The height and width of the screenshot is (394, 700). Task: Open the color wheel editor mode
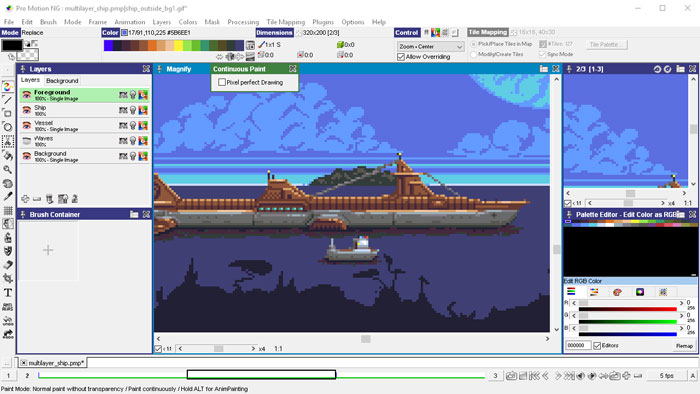640,292
